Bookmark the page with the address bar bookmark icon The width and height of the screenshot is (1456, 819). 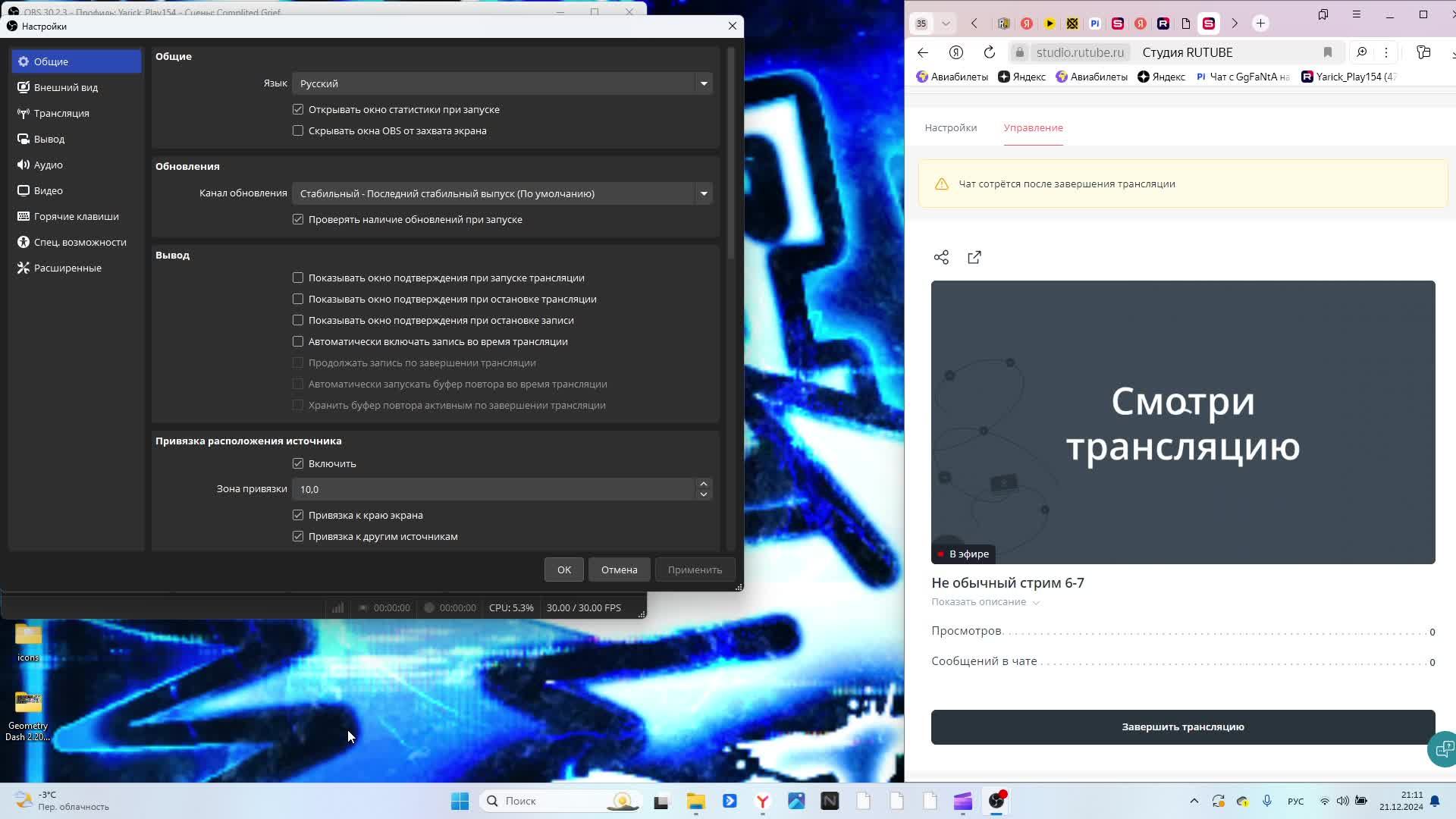[x=1327, y=52]
